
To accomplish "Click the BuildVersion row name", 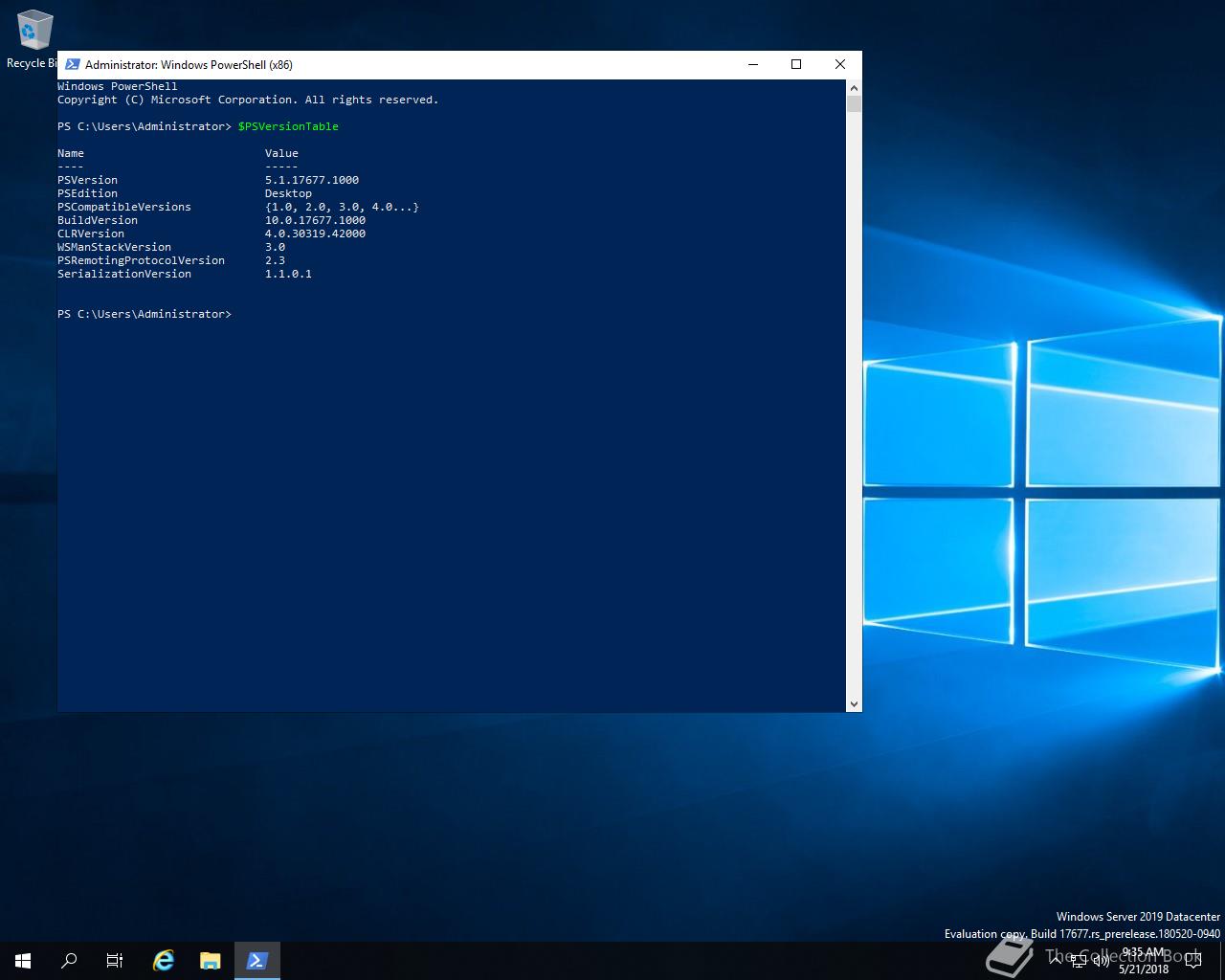I will tap(98, 220).
